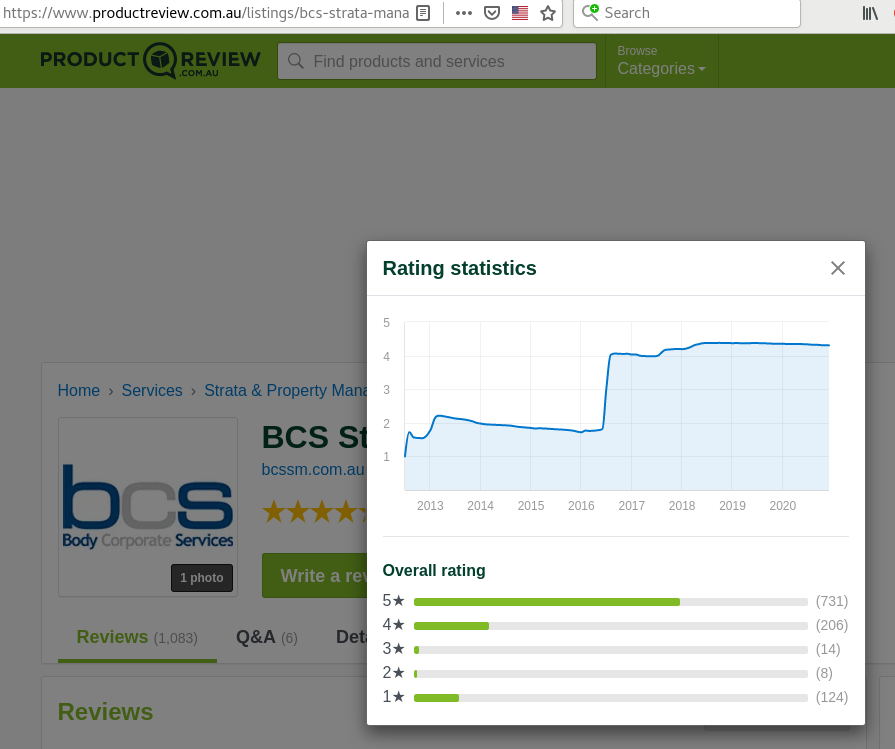Close the Rating statistics dialog
The image size is (895, 749).
837,268
